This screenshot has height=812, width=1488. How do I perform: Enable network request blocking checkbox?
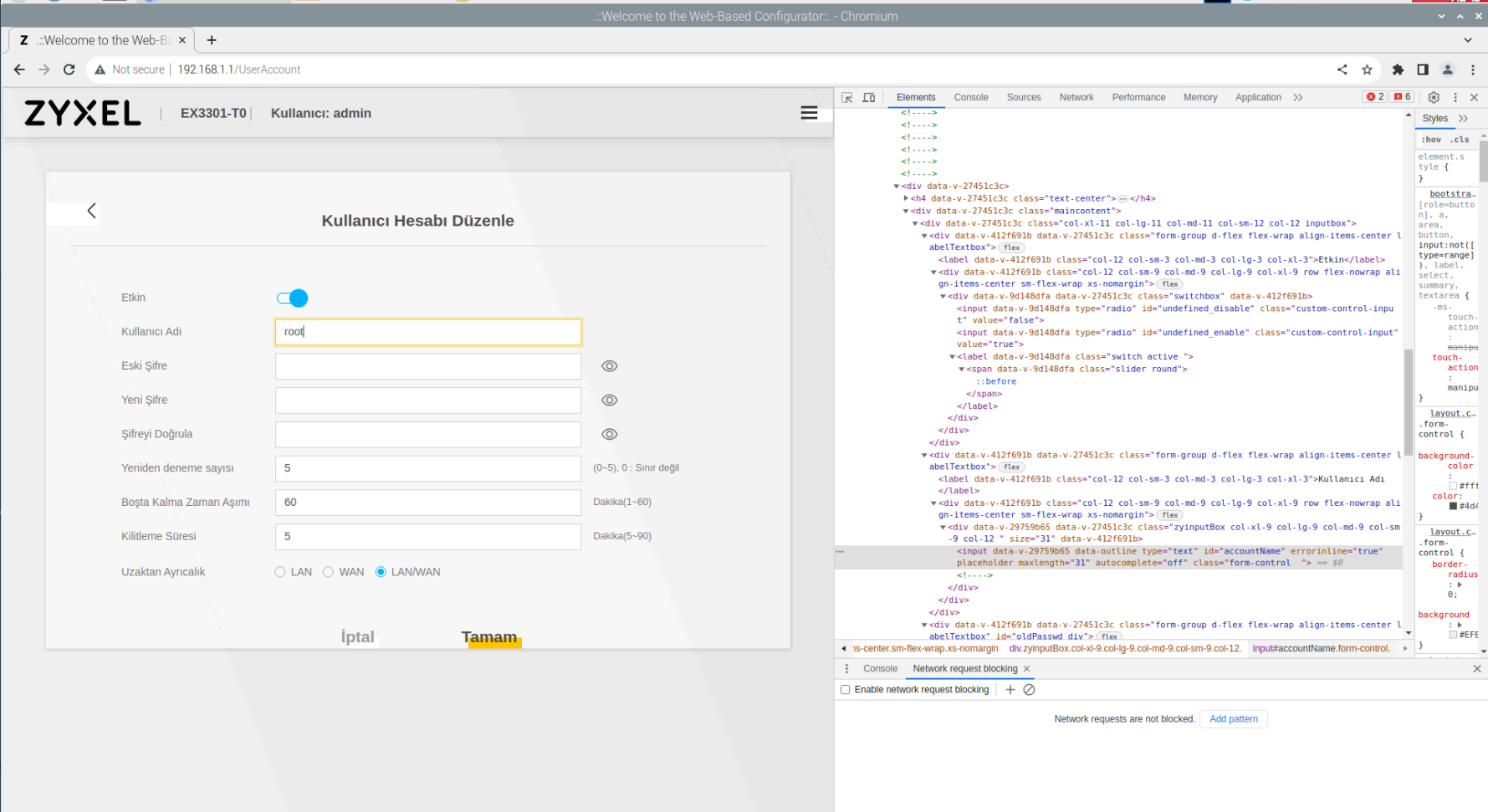coord(845,690)
